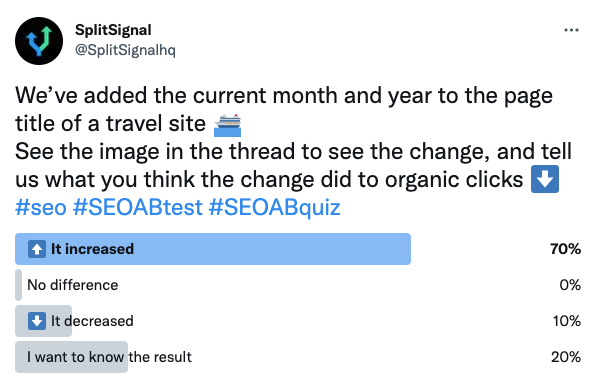Open the three-dot tweet options menu
Viewport: 591px width, 380px height.
(x=571, y=30)
